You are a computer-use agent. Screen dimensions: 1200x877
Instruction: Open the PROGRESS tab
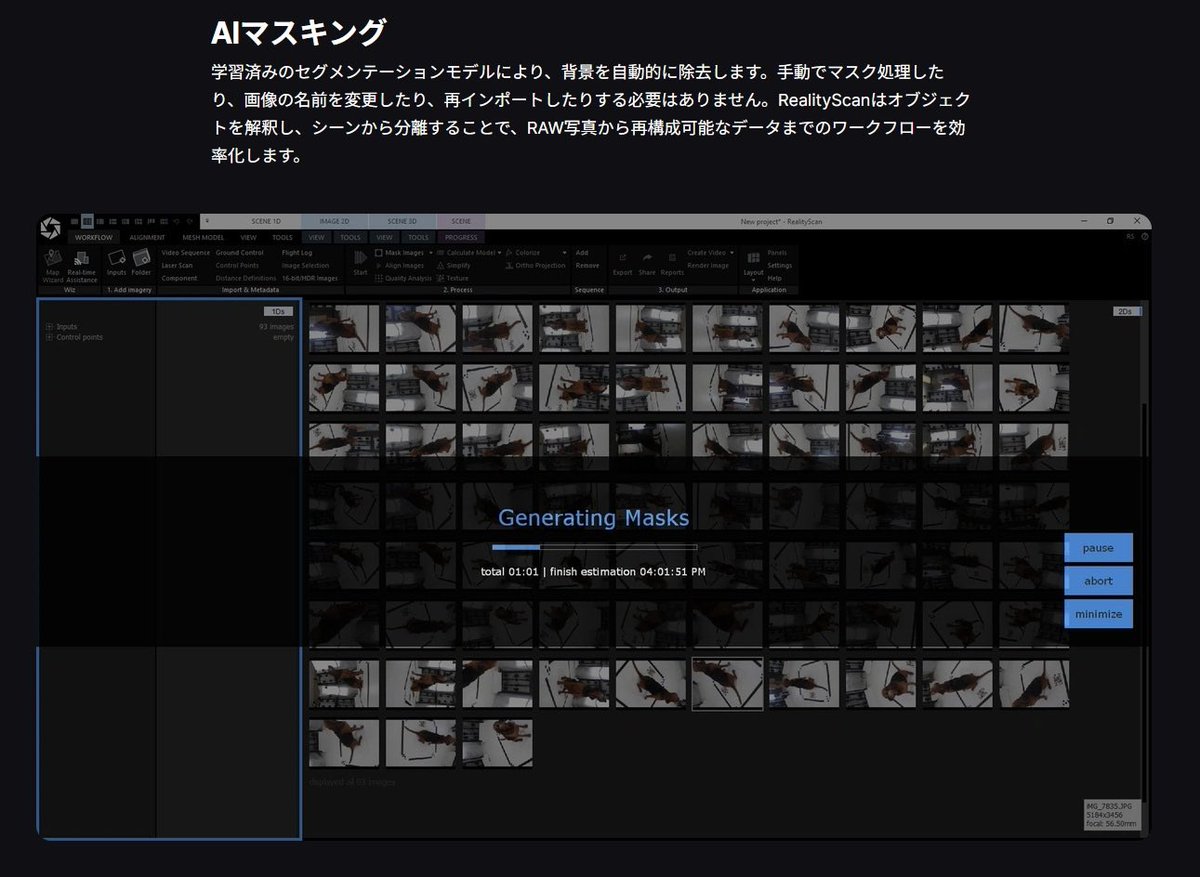(x=461, y=237)
